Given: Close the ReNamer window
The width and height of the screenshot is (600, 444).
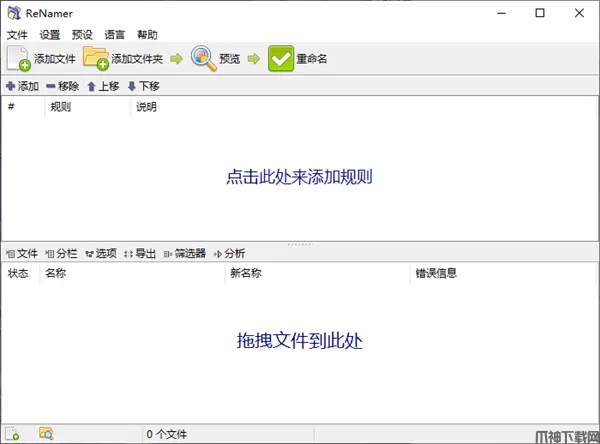Looking at the screenshot, I should (x=579, y=13).
